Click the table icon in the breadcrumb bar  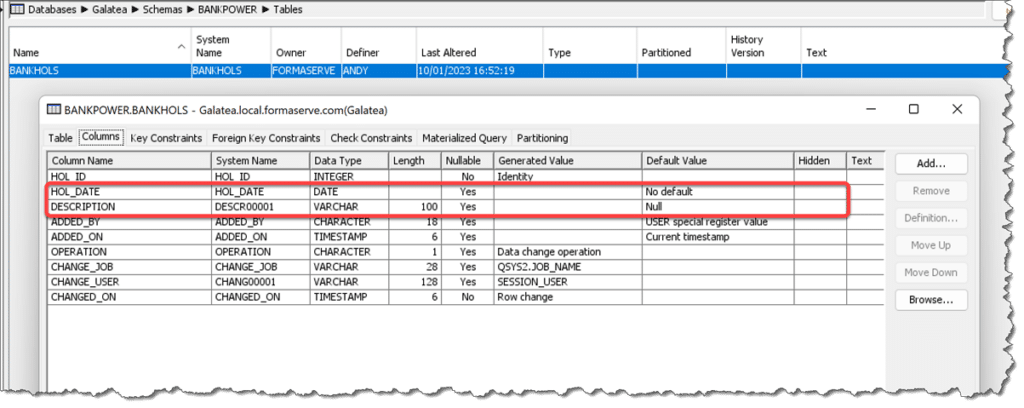click(x=16, y=10)
